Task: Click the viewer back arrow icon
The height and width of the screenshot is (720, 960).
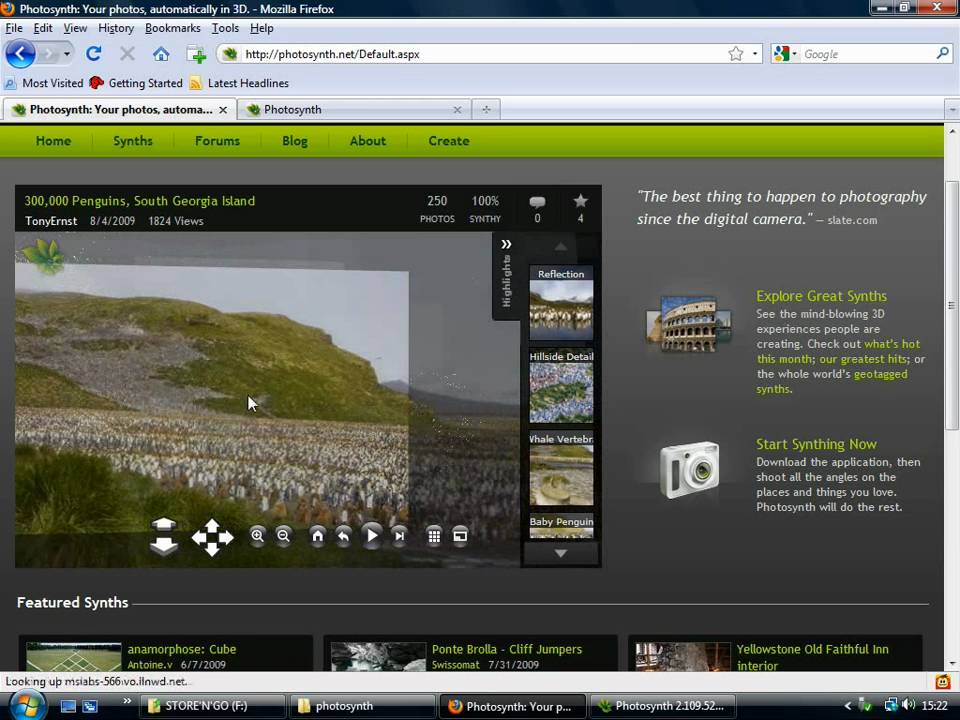Action: 343,536
